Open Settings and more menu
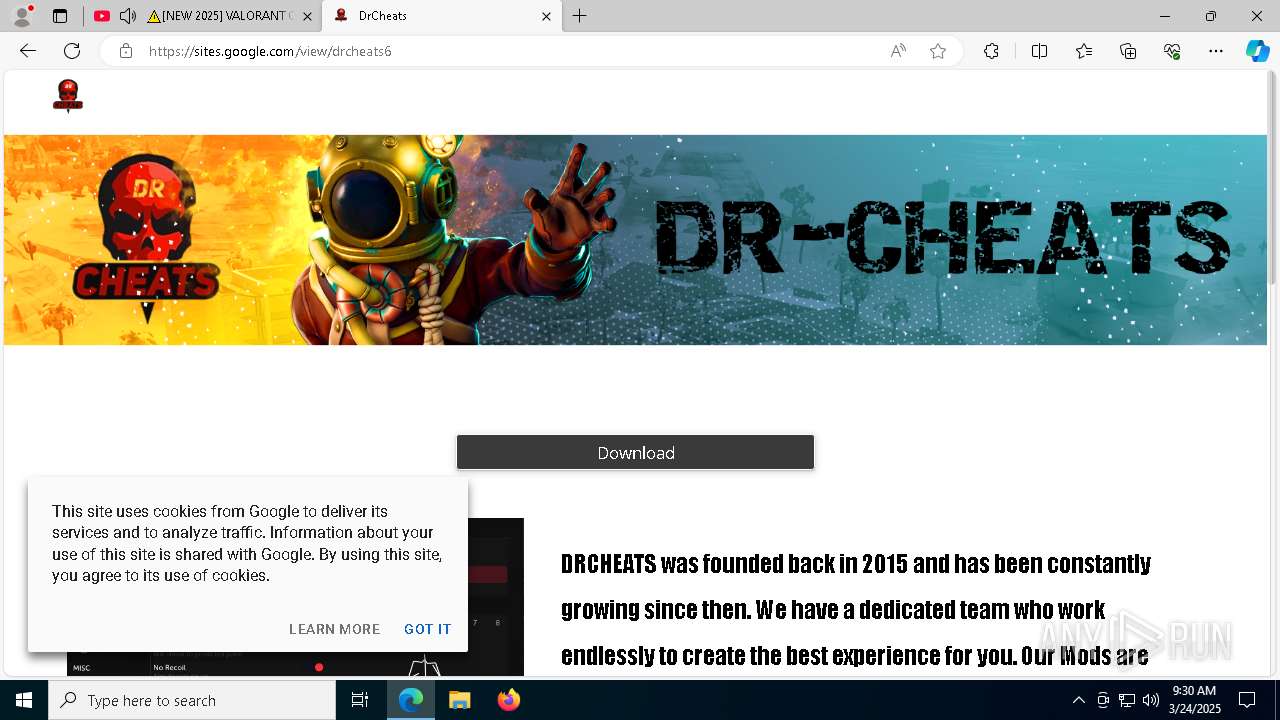This screenshot has height=720, width=1280. (1216, 51)
